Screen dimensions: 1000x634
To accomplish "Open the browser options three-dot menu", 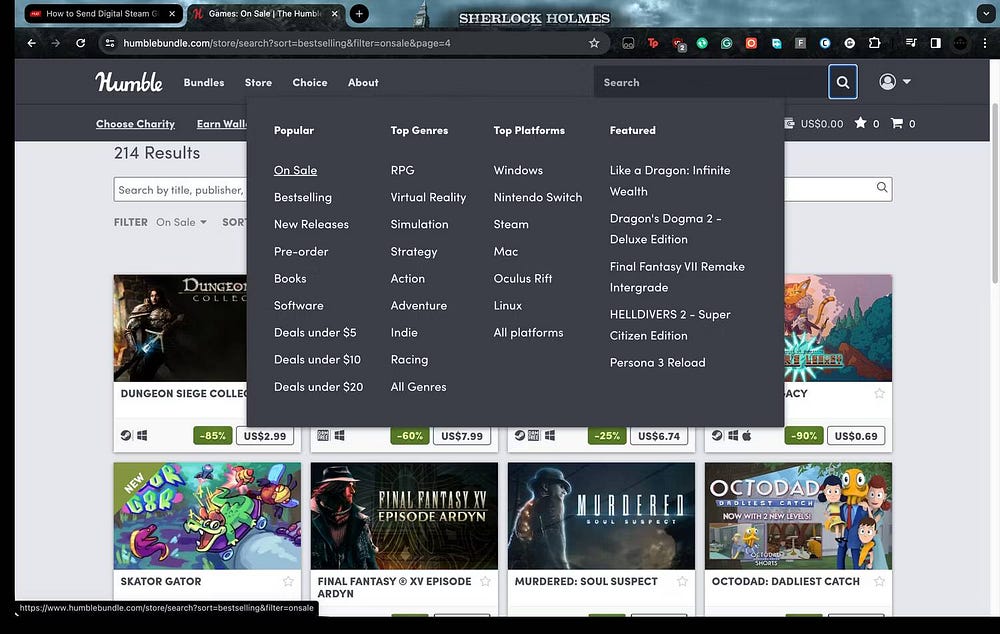I will tap(983, 43).
